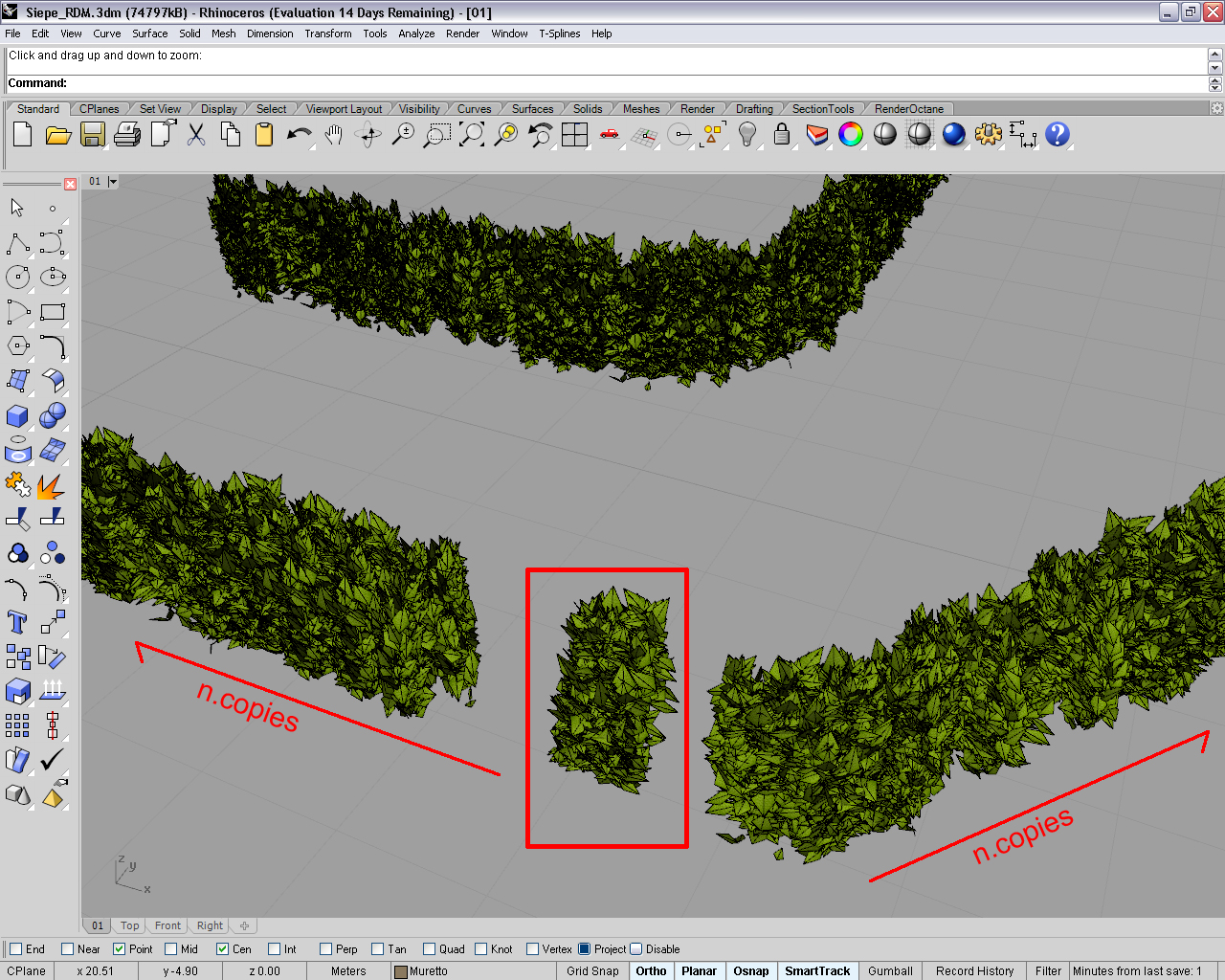Open the 01 viewport title dropdown arrow
Screen dimensions: 1225x980
click(113, 181)
